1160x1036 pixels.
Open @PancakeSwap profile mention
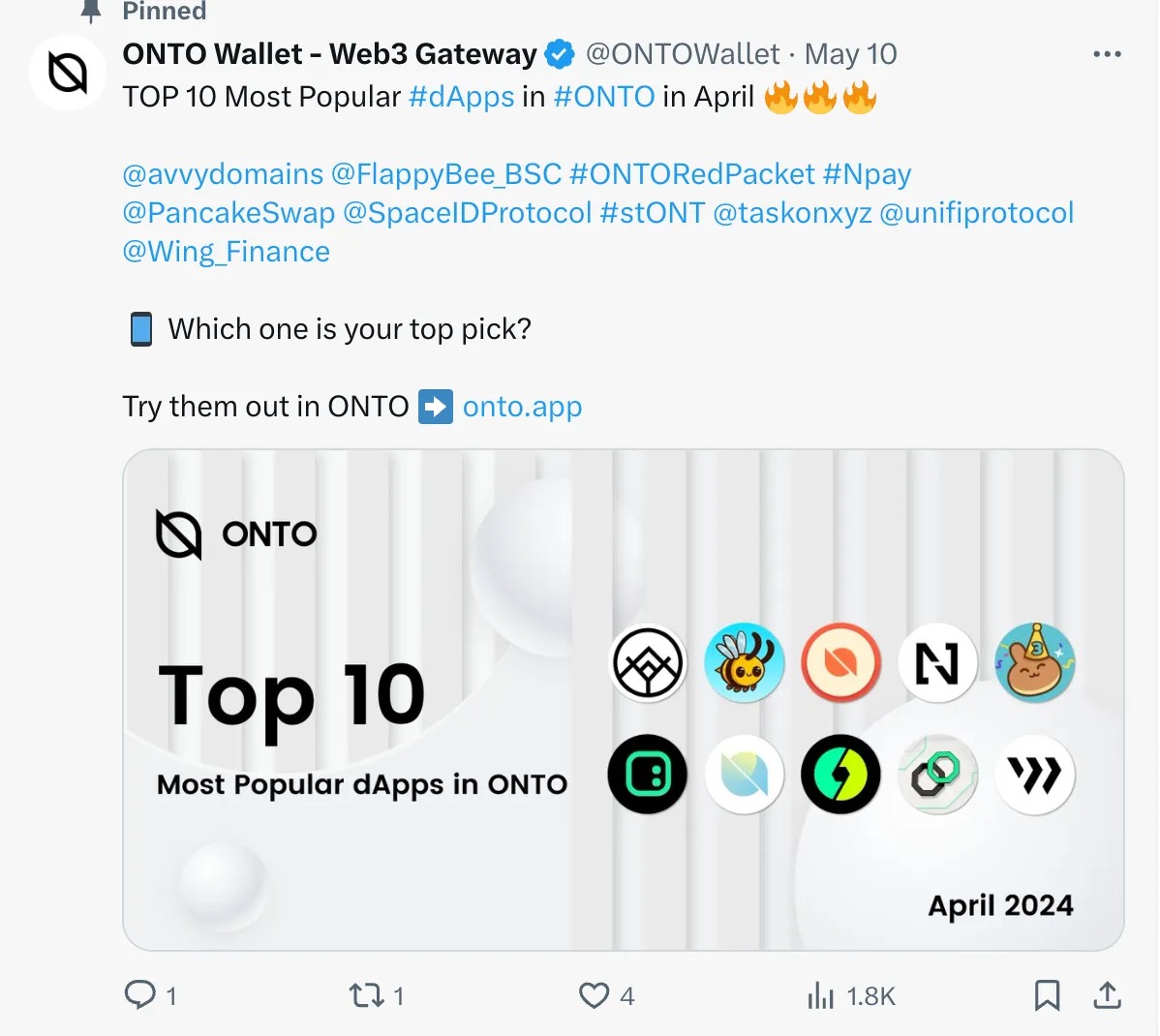point(229,213)
